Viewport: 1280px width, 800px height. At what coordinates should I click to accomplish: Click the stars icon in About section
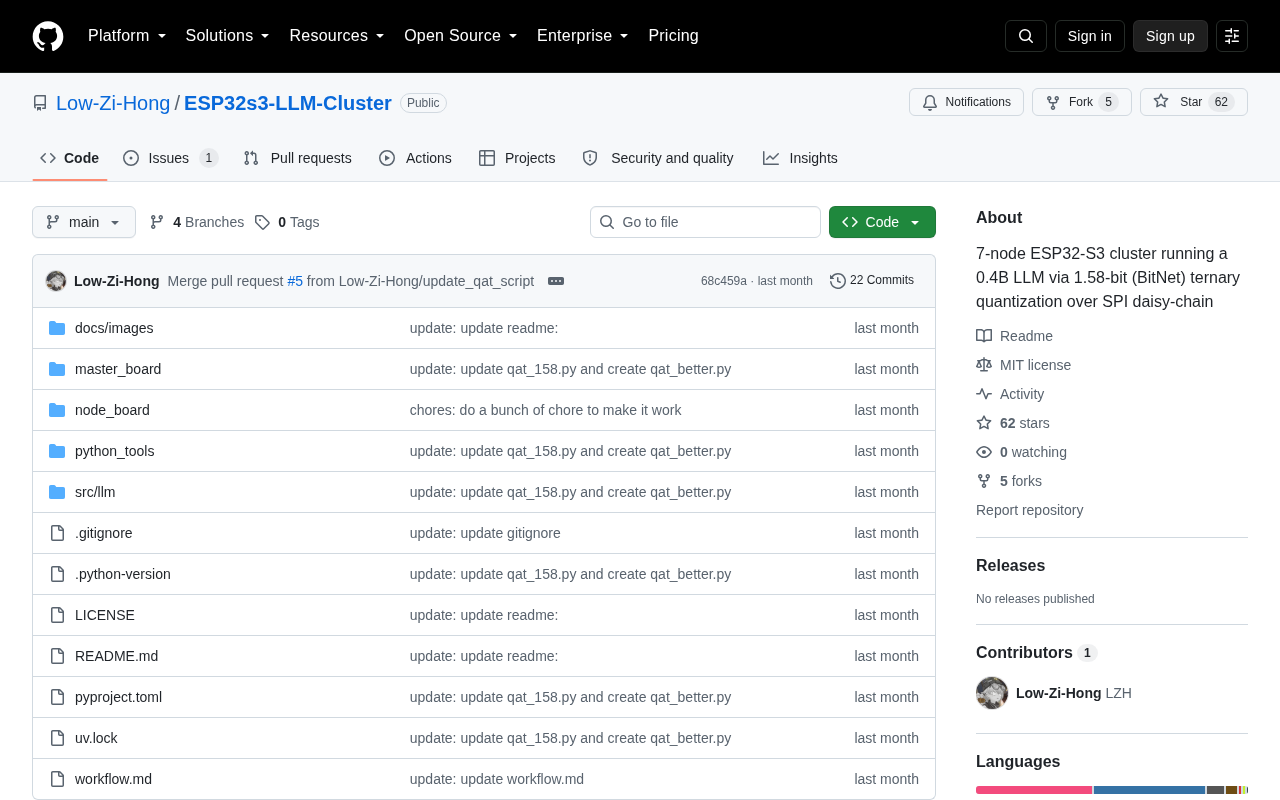tap(984, 423)
